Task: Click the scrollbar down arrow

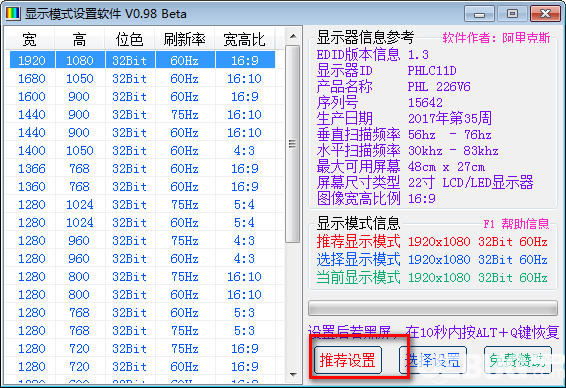Action: (x=293, y=375)
